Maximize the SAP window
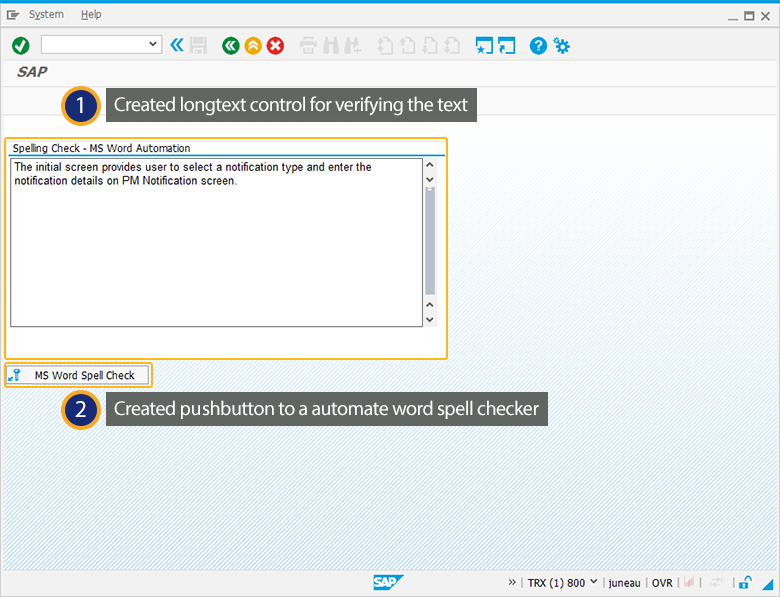The height and width of the screenshot is (597, 780). tap(749, 16)
